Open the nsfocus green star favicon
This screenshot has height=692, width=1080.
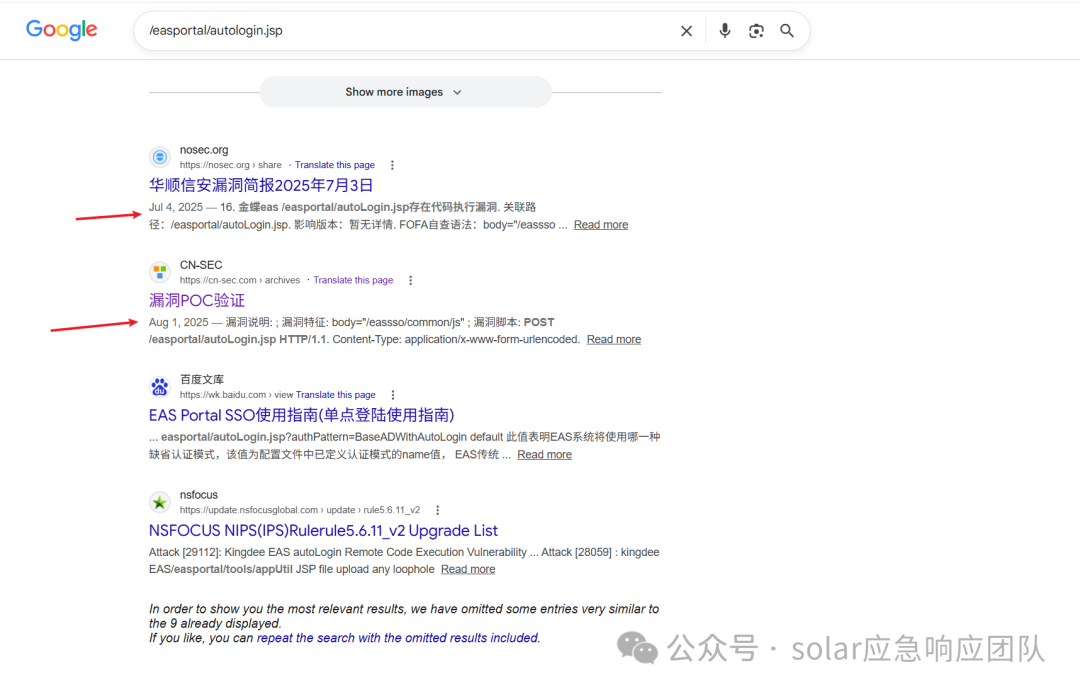[160, 502]
